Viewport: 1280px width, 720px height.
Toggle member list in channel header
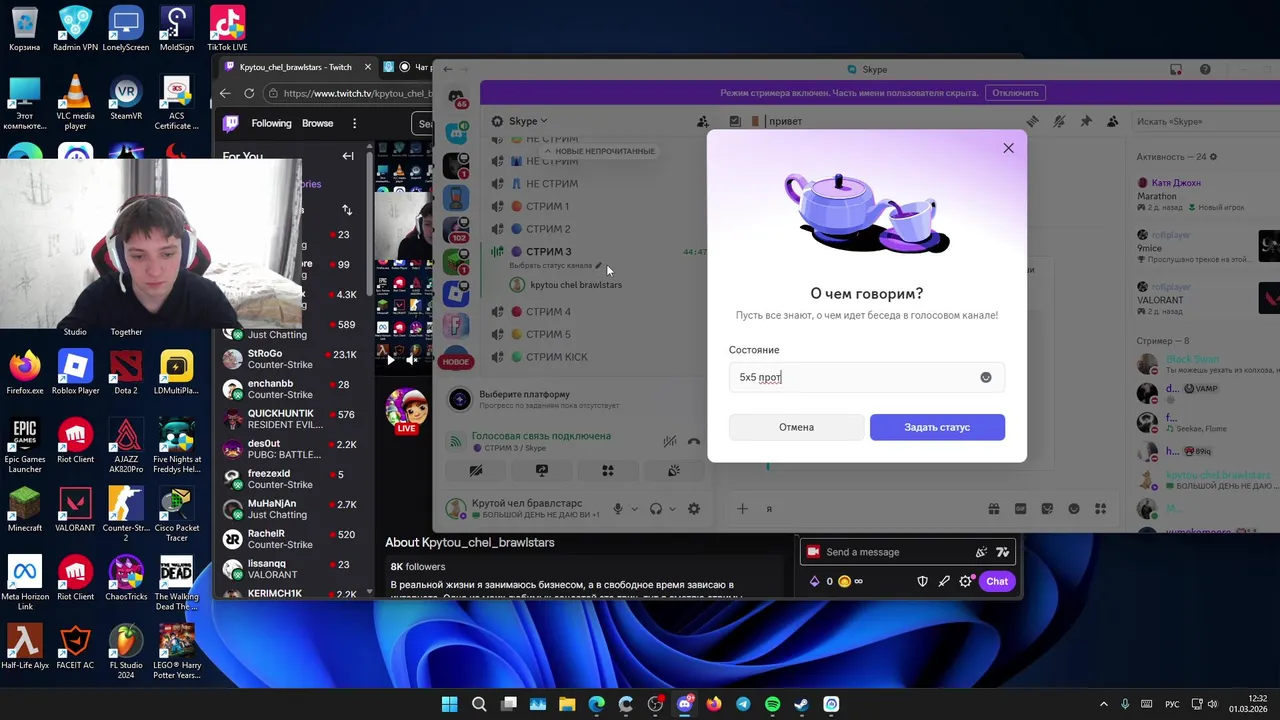click(1112, 121)
